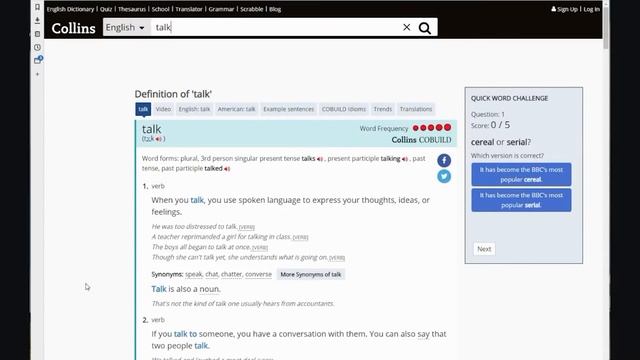Screen dimensions: 640x360
Task: Click the 'noun' link in 'Talk is also a noun'
Action: [x=209, y=289]
